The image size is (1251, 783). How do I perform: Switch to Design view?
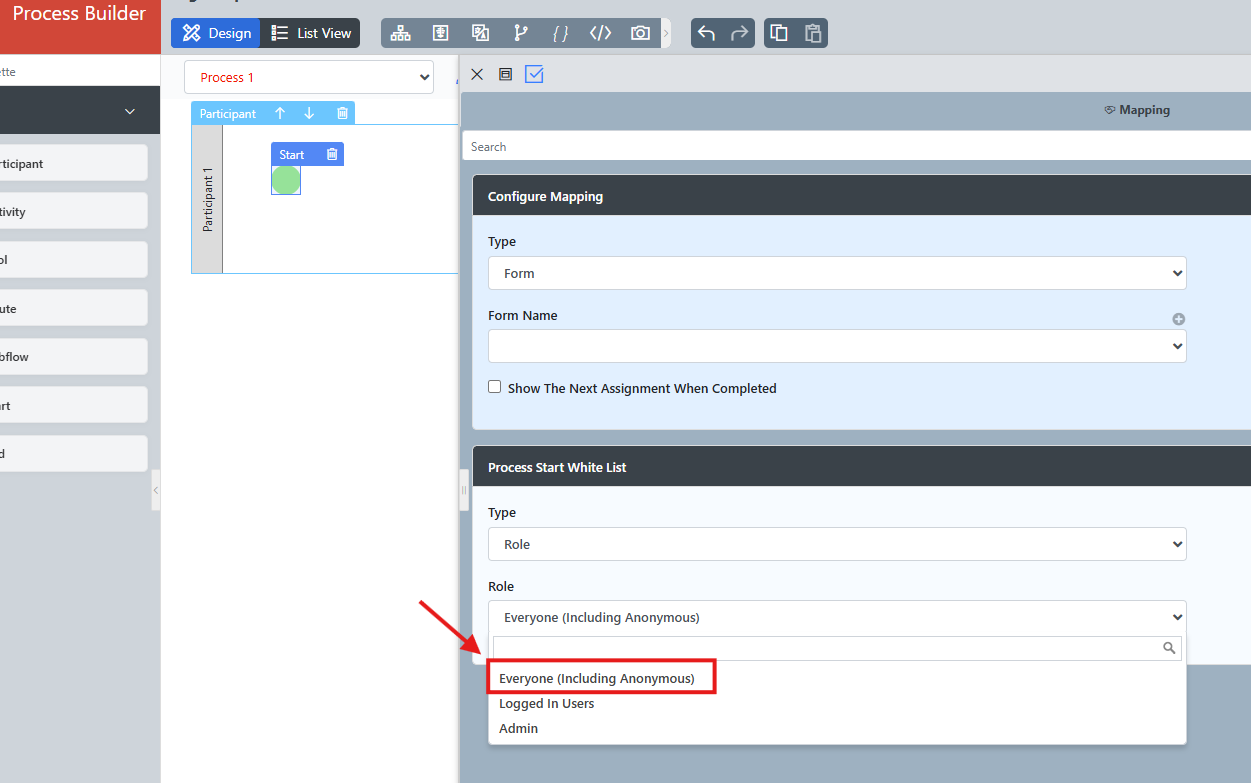tap(216, 33)
